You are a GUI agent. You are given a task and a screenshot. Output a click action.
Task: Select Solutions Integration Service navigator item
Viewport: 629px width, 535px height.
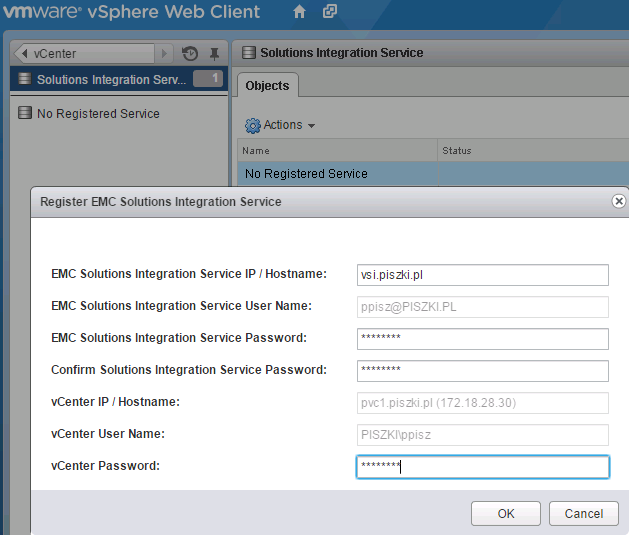(110, 80)
